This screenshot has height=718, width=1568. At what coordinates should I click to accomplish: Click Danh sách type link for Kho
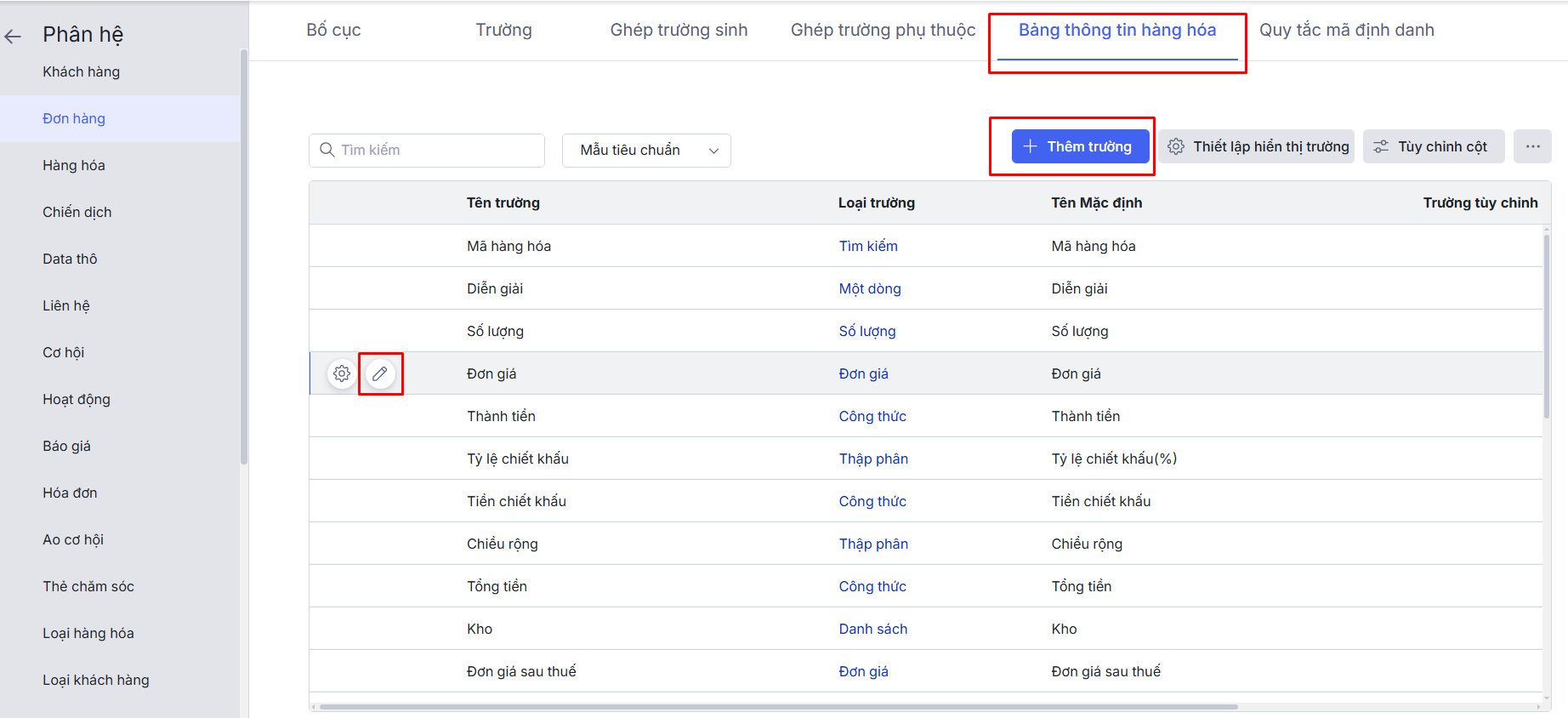[x=872, y=629]
